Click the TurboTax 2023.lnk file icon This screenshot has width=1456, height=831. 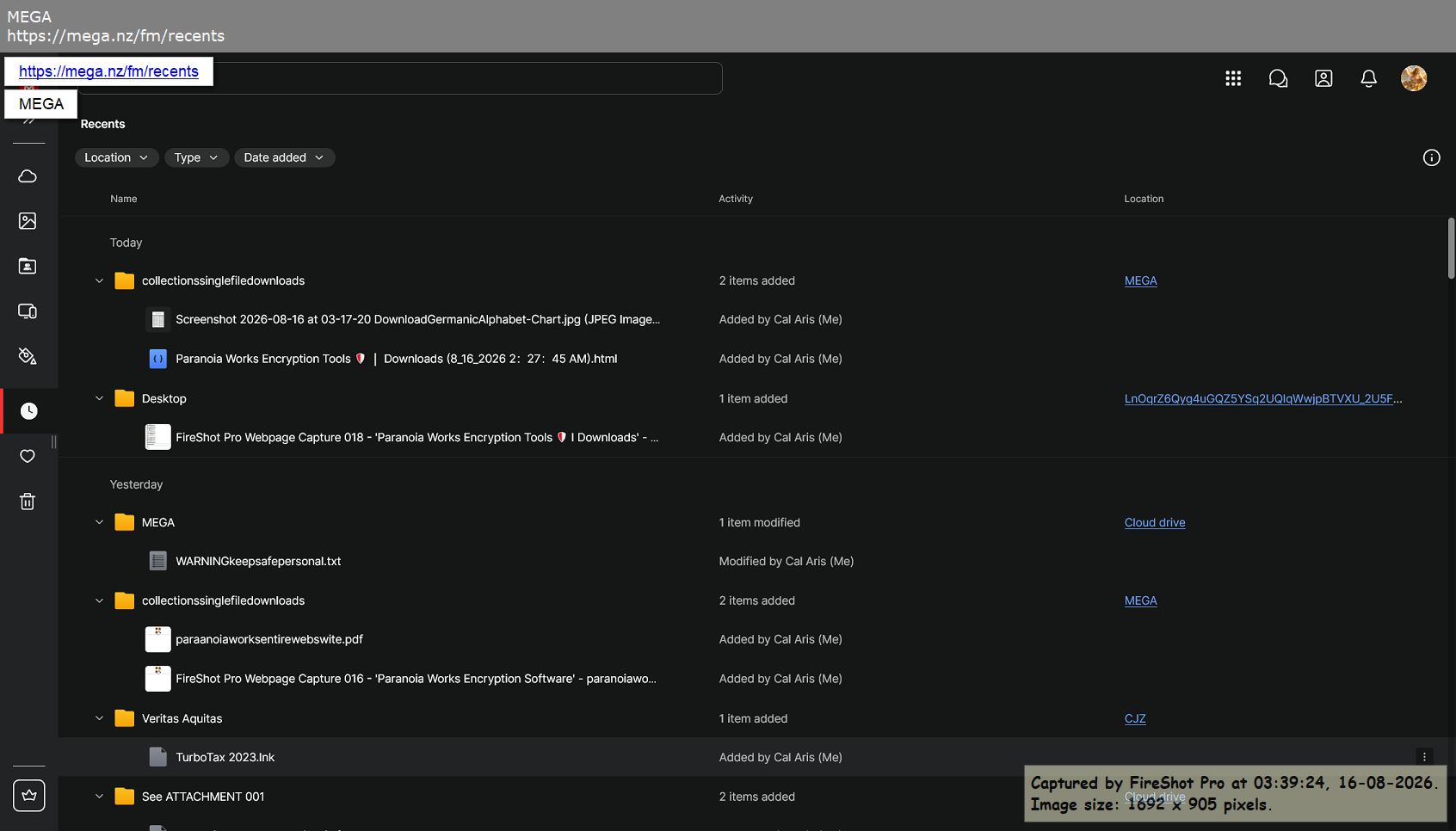pos(157,757)
